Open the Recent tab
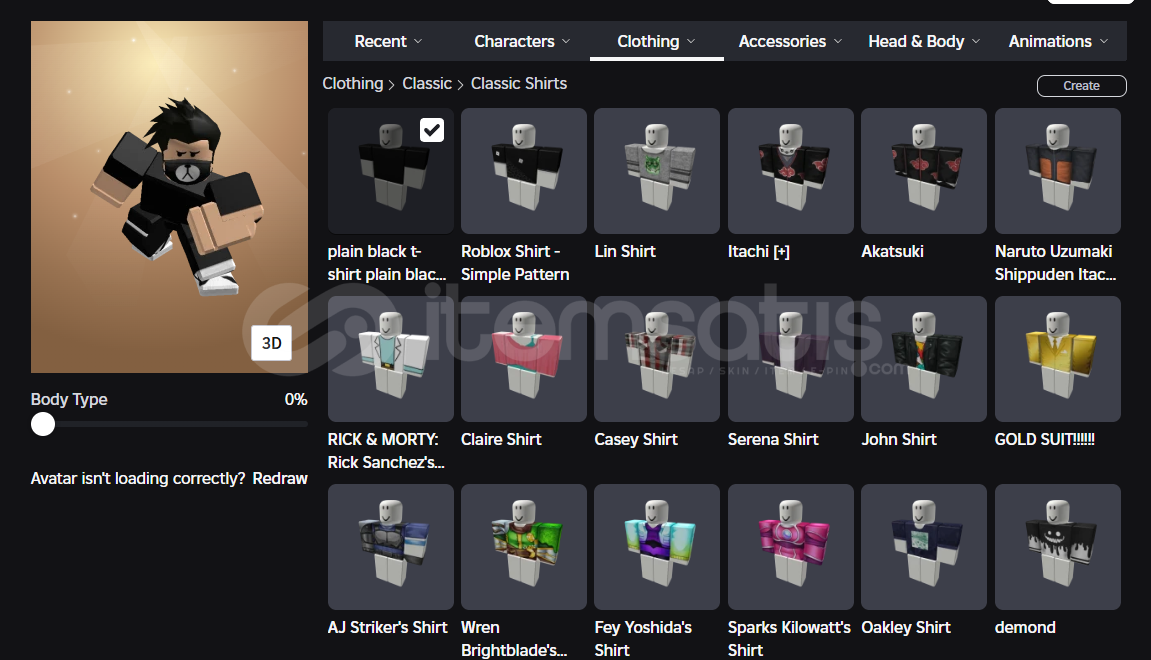Image resolution: width=1151 pixels, height=660 pixels. 388,41
